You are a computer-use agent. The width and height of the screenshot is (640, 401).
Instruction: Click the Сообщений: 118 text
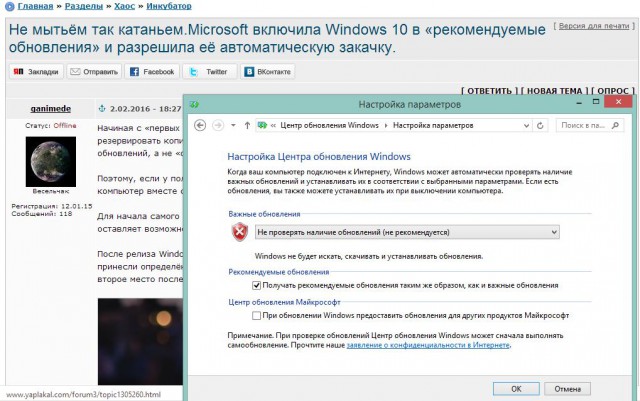[x=42, y=214]
